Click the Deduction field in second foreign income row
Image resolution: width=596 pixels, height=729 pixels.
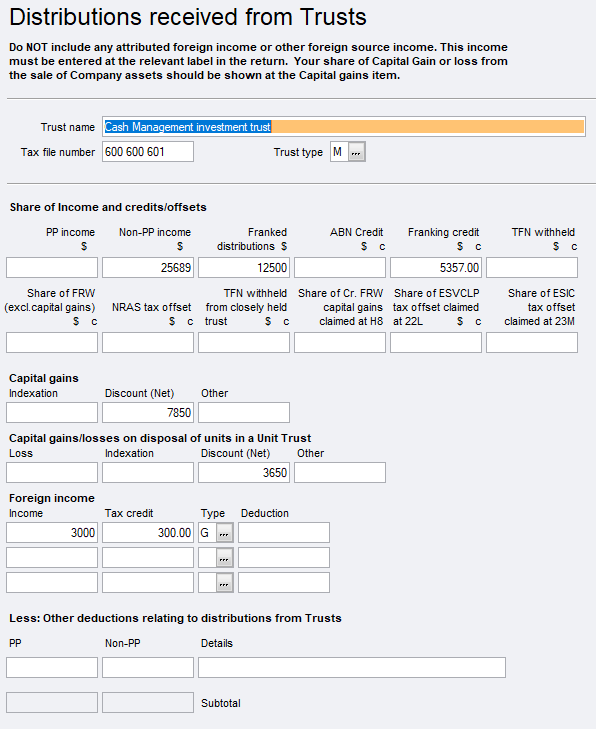pos(284,557)
